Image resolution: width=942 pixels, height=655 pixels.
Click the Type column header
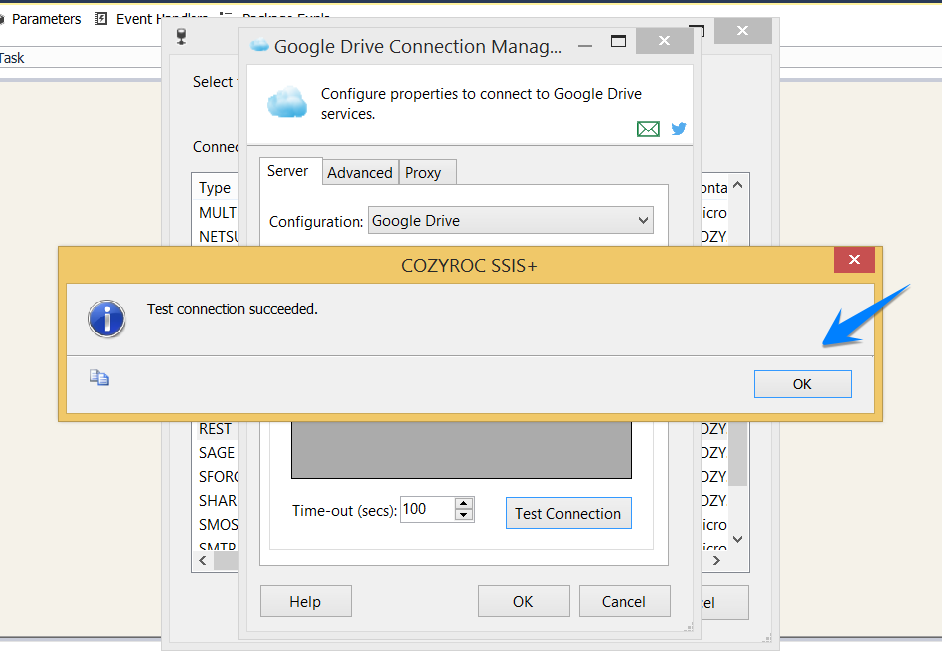(x=216, y=188)
